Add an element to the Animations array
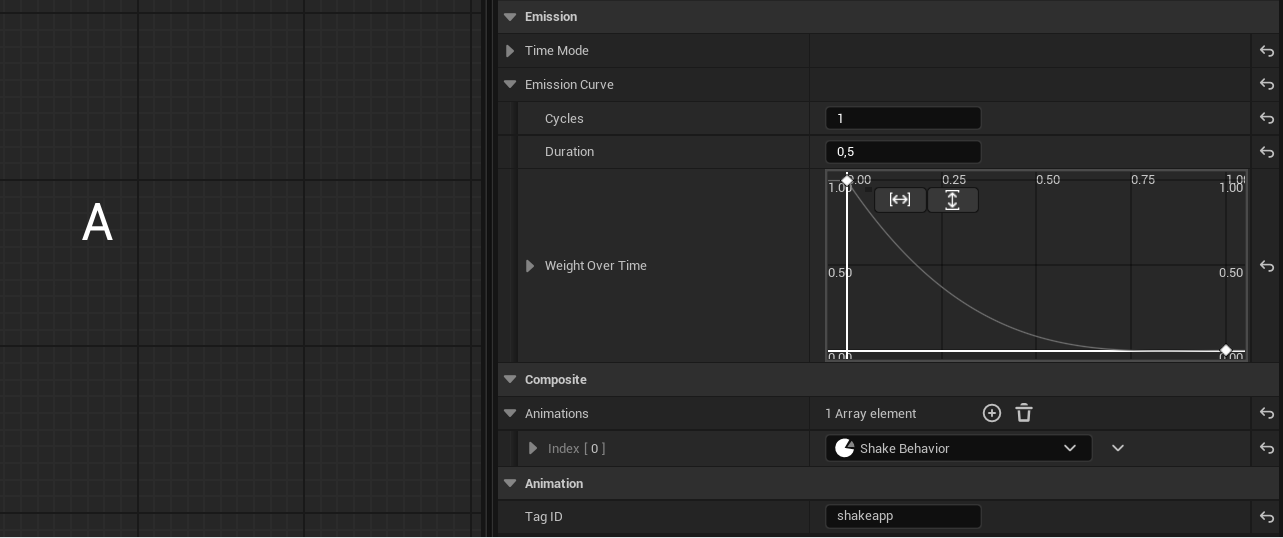The width and height of the screenshot is (1283, 538). (x=992, y=413)
